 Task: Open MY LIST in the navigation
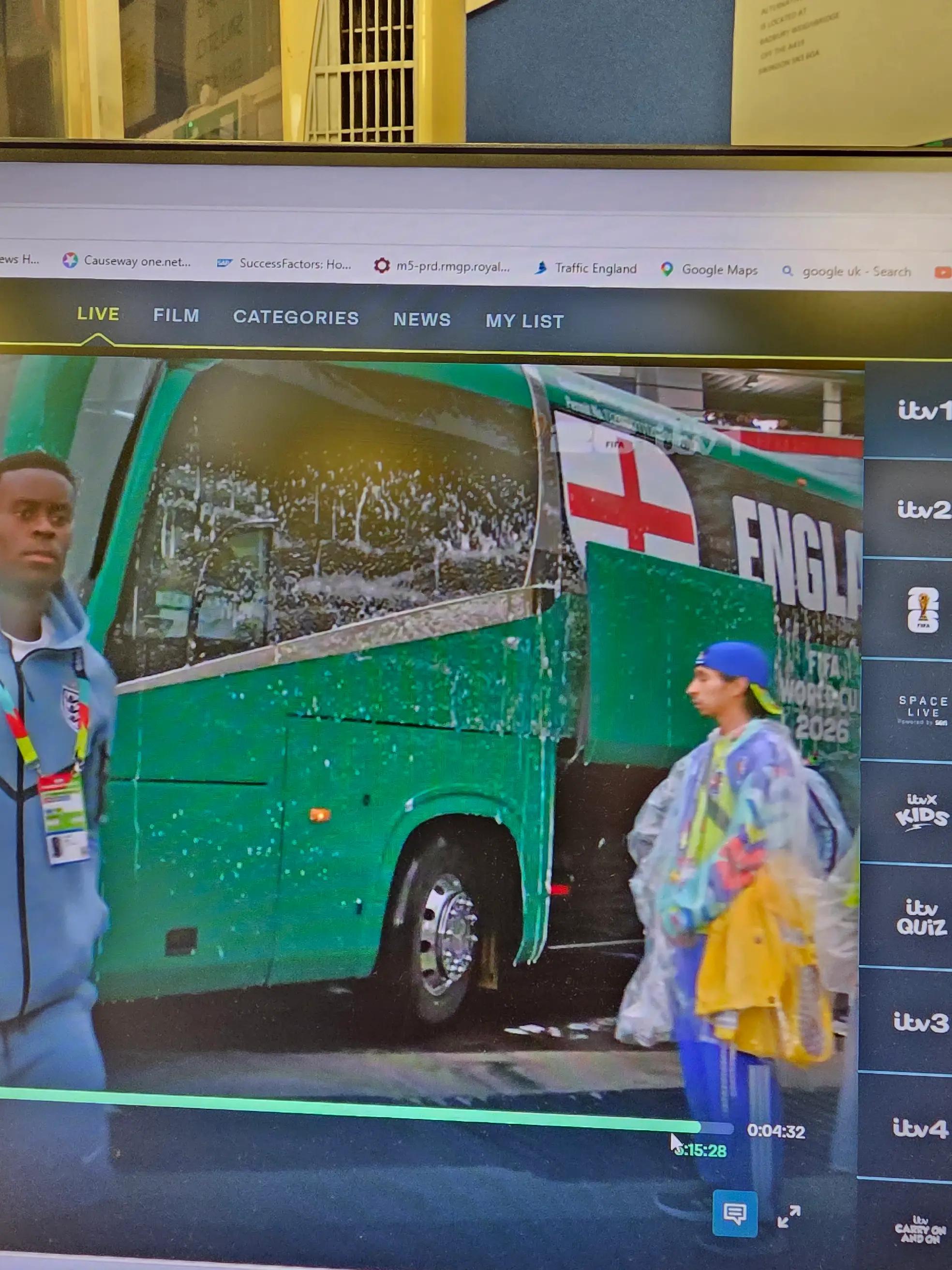525,321
